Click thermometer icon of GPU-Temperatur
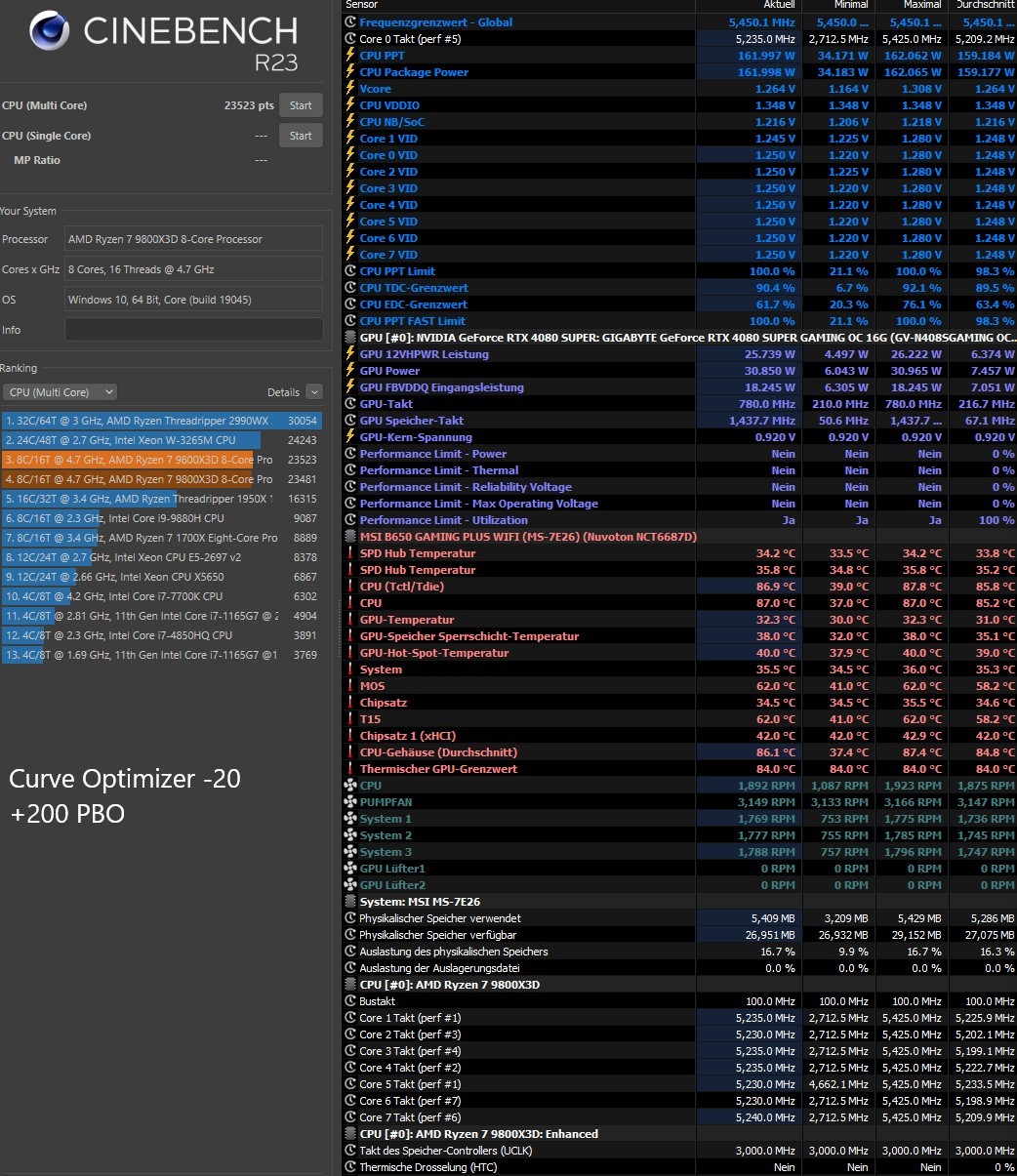1017x1176 pixels. tap(351, 620)
